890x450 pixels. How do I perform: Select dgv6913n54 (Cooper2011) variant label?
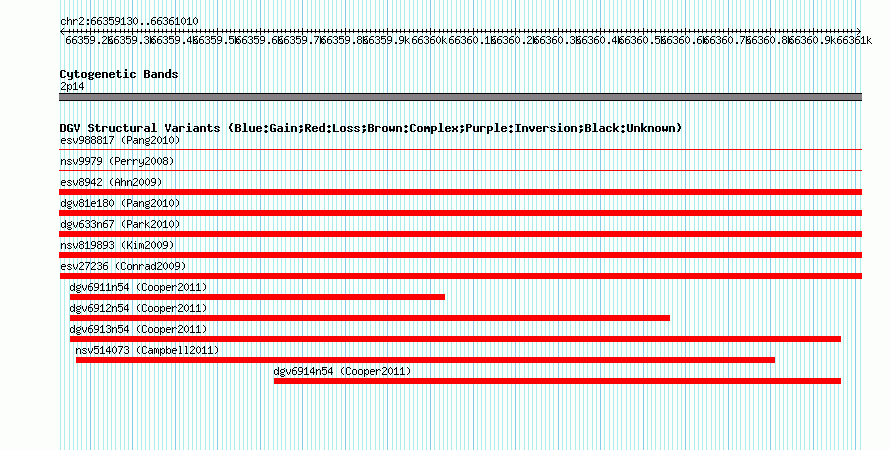click(138, 329)
